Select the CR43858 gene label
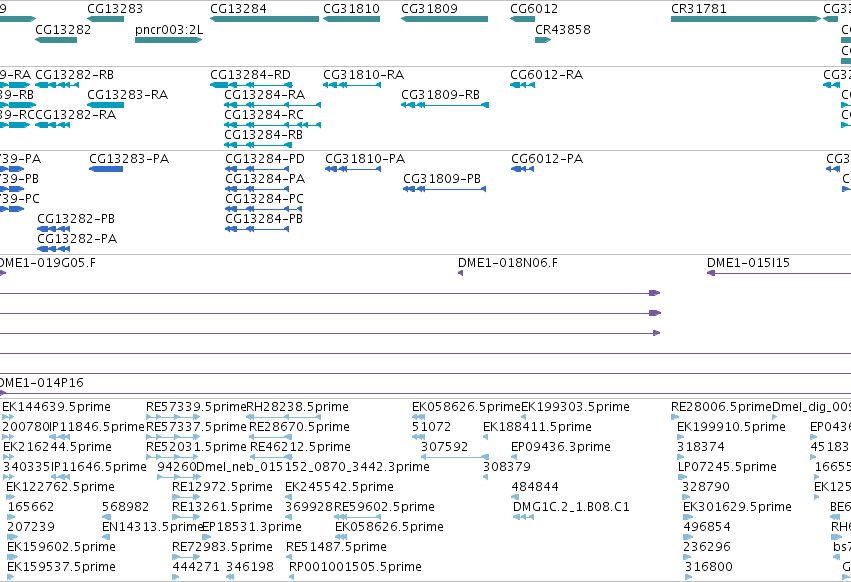The height and width of the screenshot is (582, 851). coord(563,29)
